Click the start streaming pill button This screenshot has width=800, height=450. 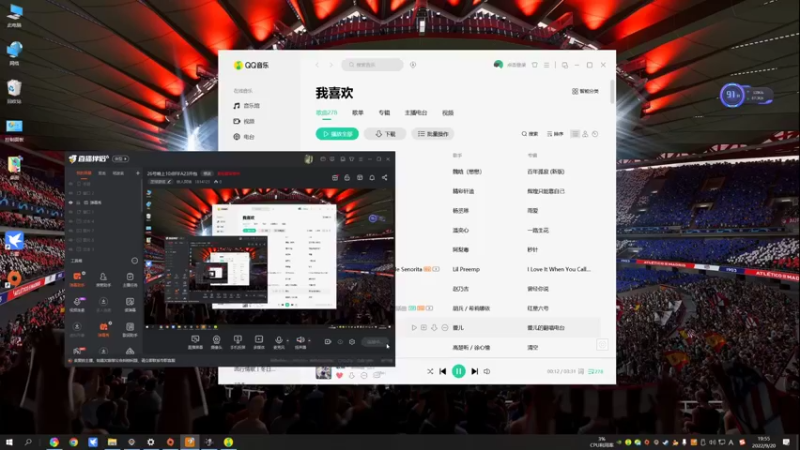[375, 342]
